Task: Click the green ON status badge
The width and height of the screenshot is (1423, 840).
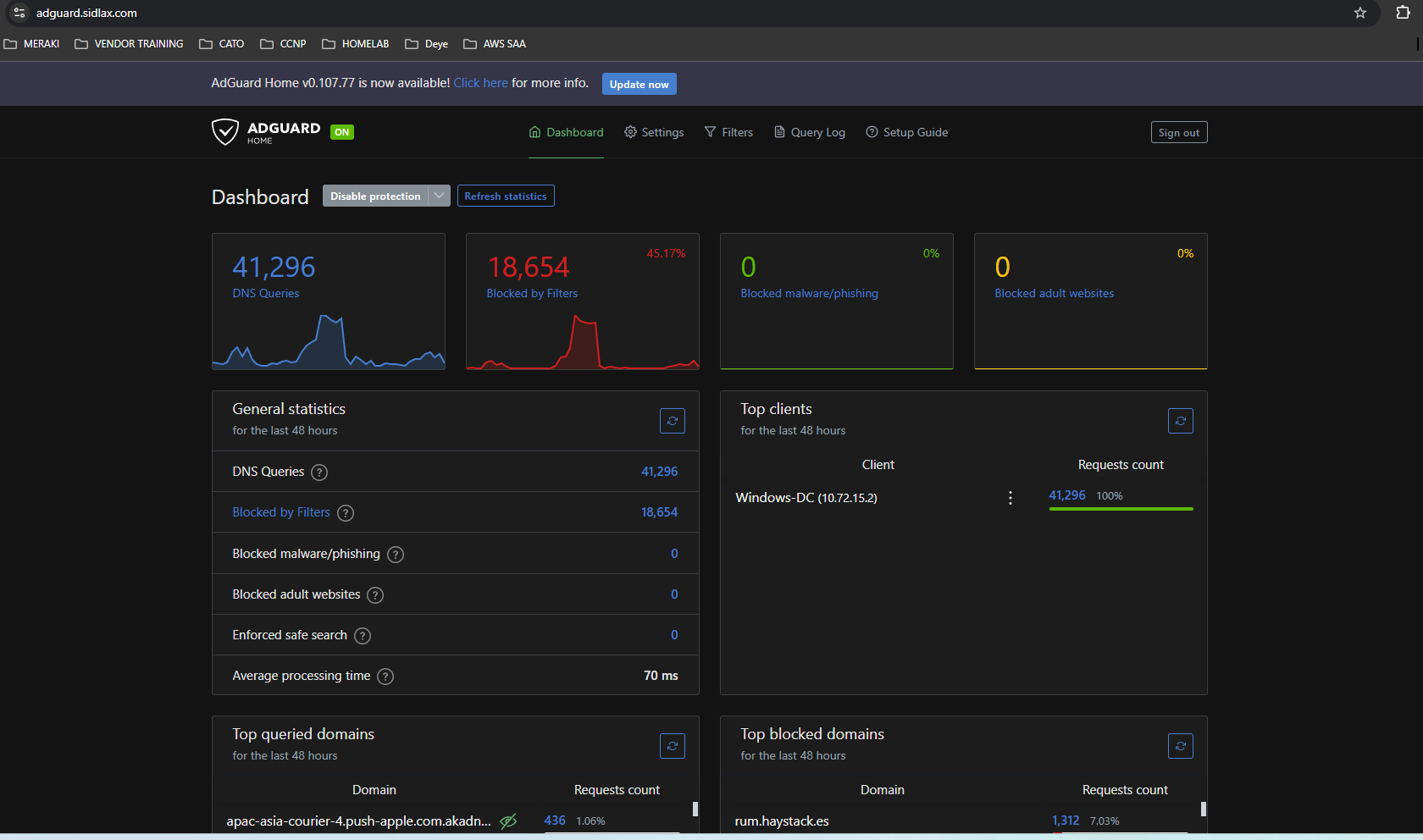Action: (x=342, y=132)
